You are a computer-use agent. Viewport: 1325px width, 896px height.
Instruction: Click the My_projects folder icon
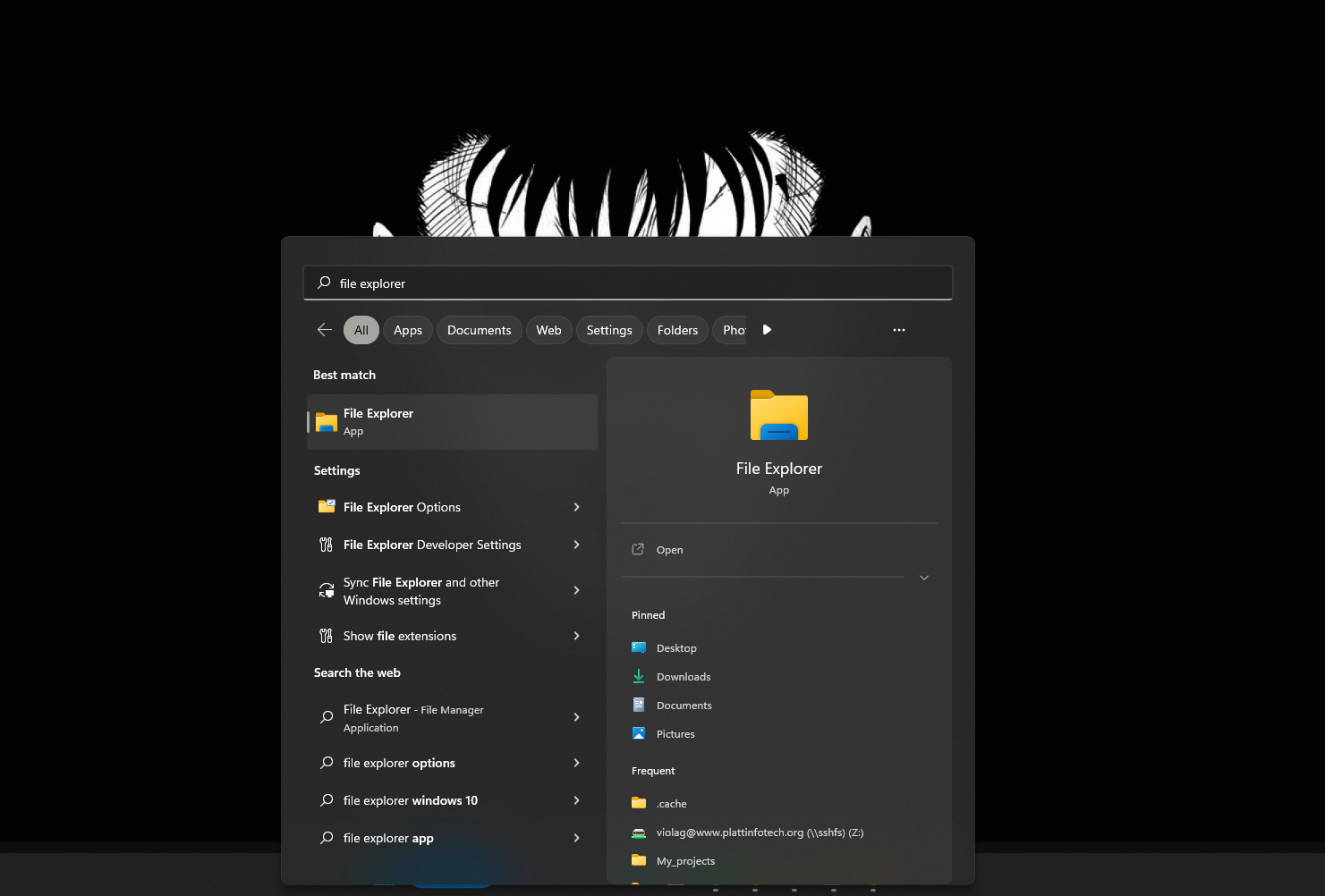[x=639, y=860]
